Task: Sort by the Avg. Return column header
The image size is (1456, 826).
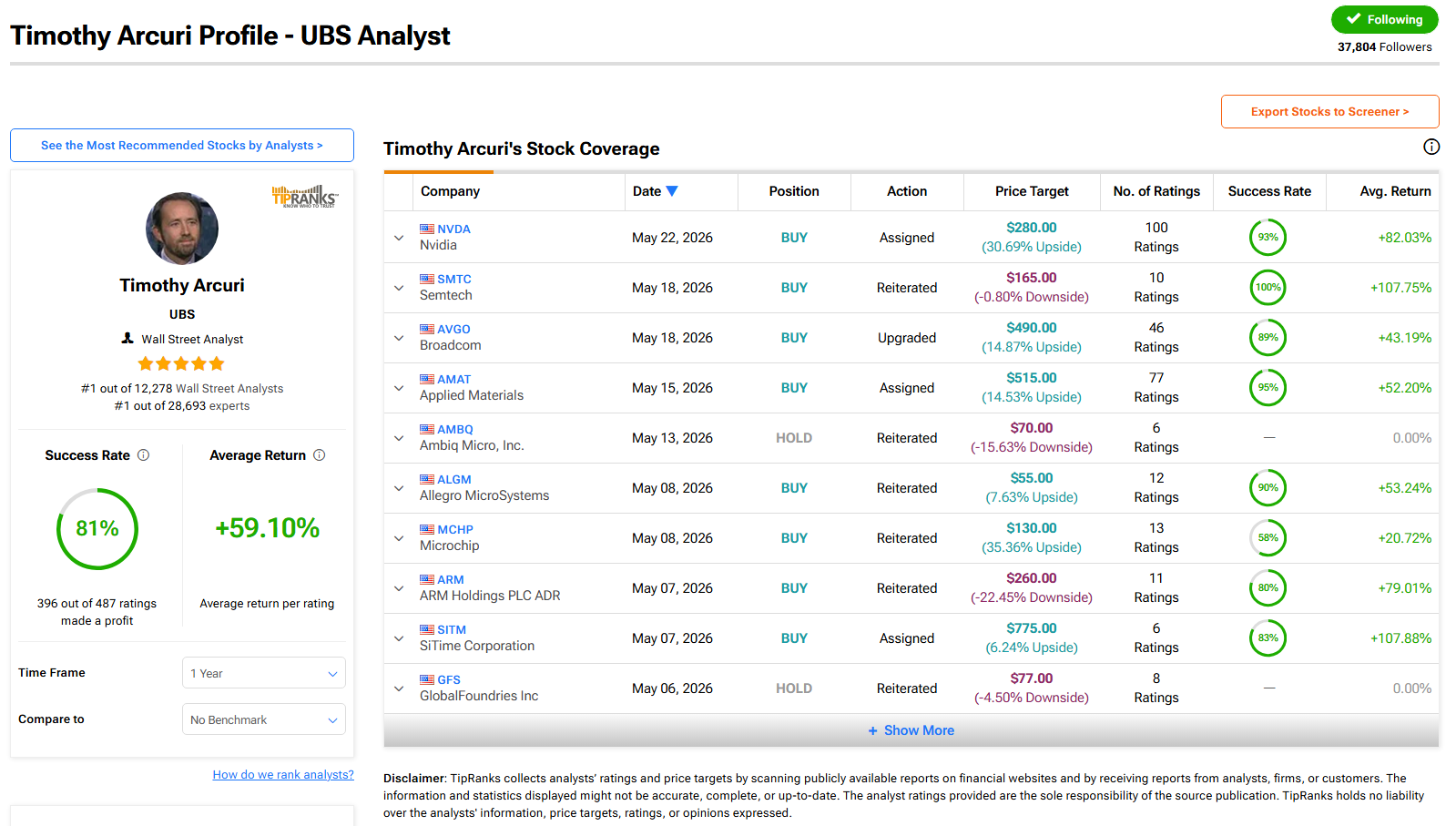Action: tap(1395, 191)
